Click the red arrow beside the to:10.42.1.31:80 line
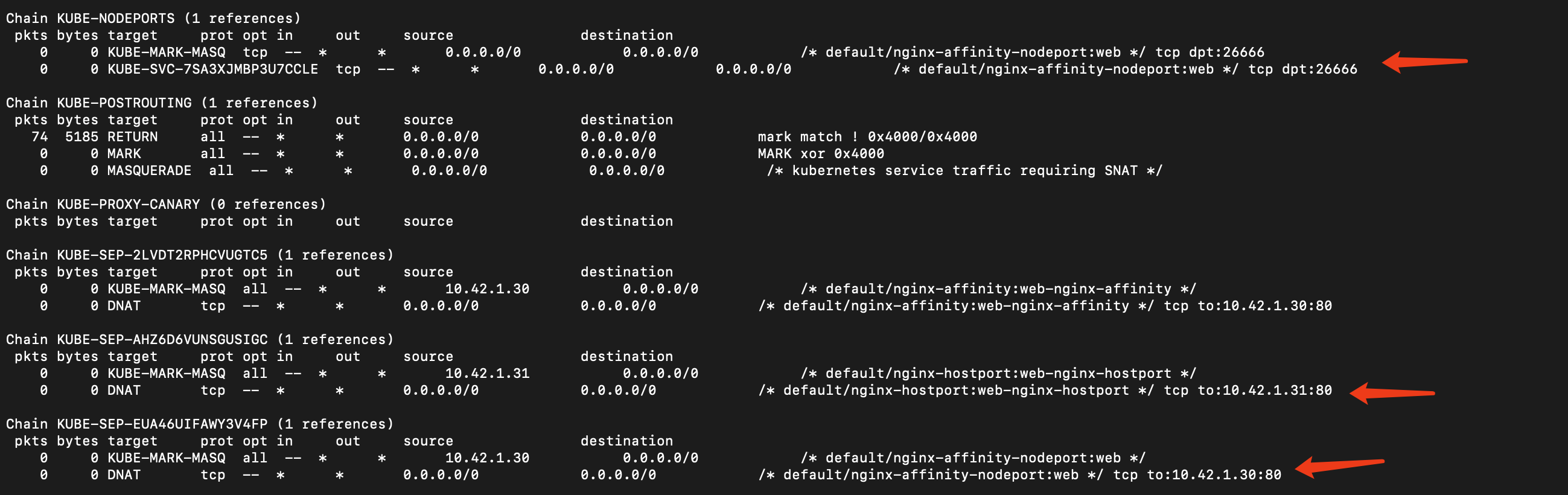The height and width of the screenshot is (495, 1568). tap(1391, 393)
